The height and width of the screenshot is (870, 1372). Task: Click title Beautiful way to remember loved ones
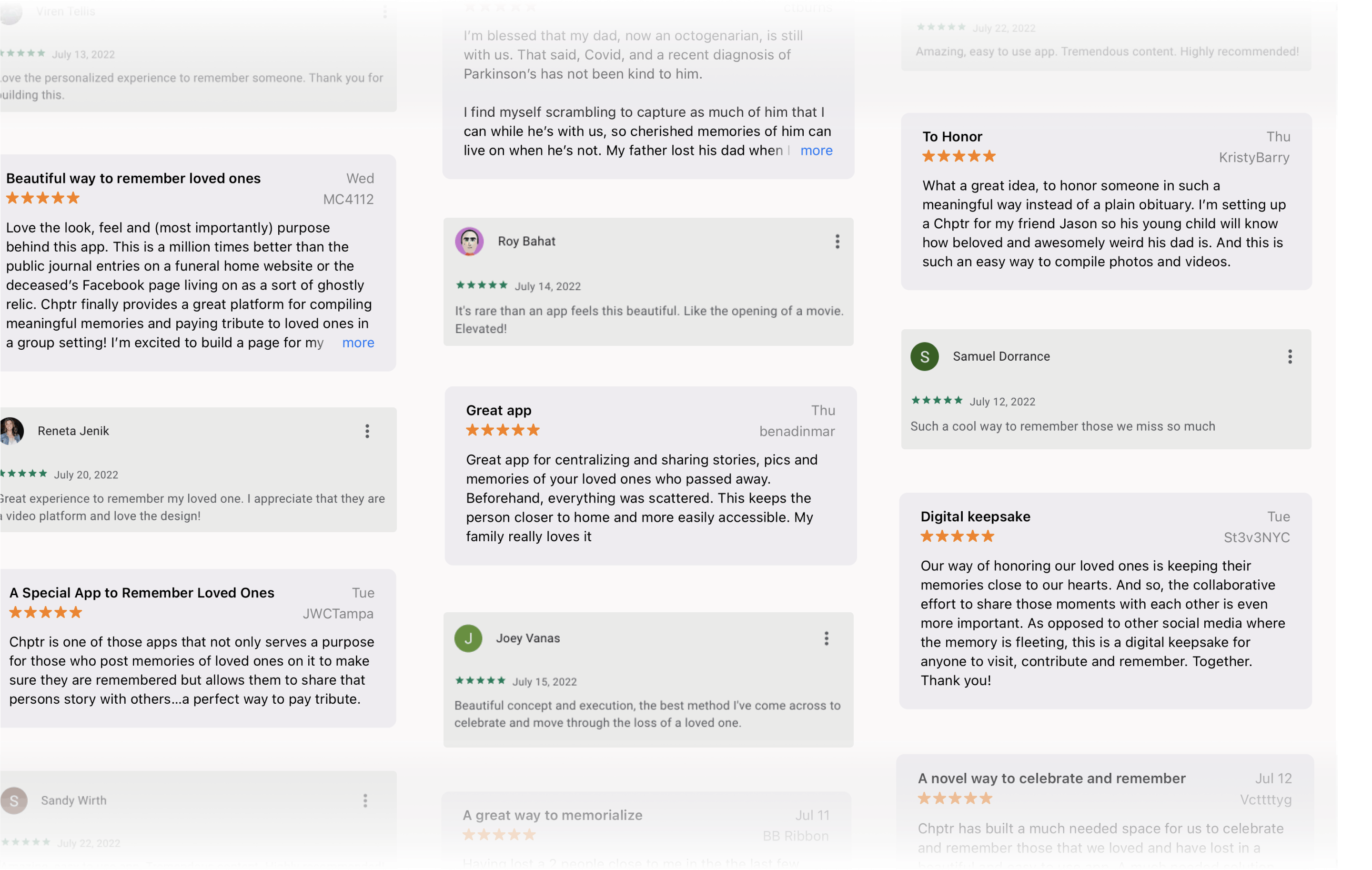coord(133,178)
